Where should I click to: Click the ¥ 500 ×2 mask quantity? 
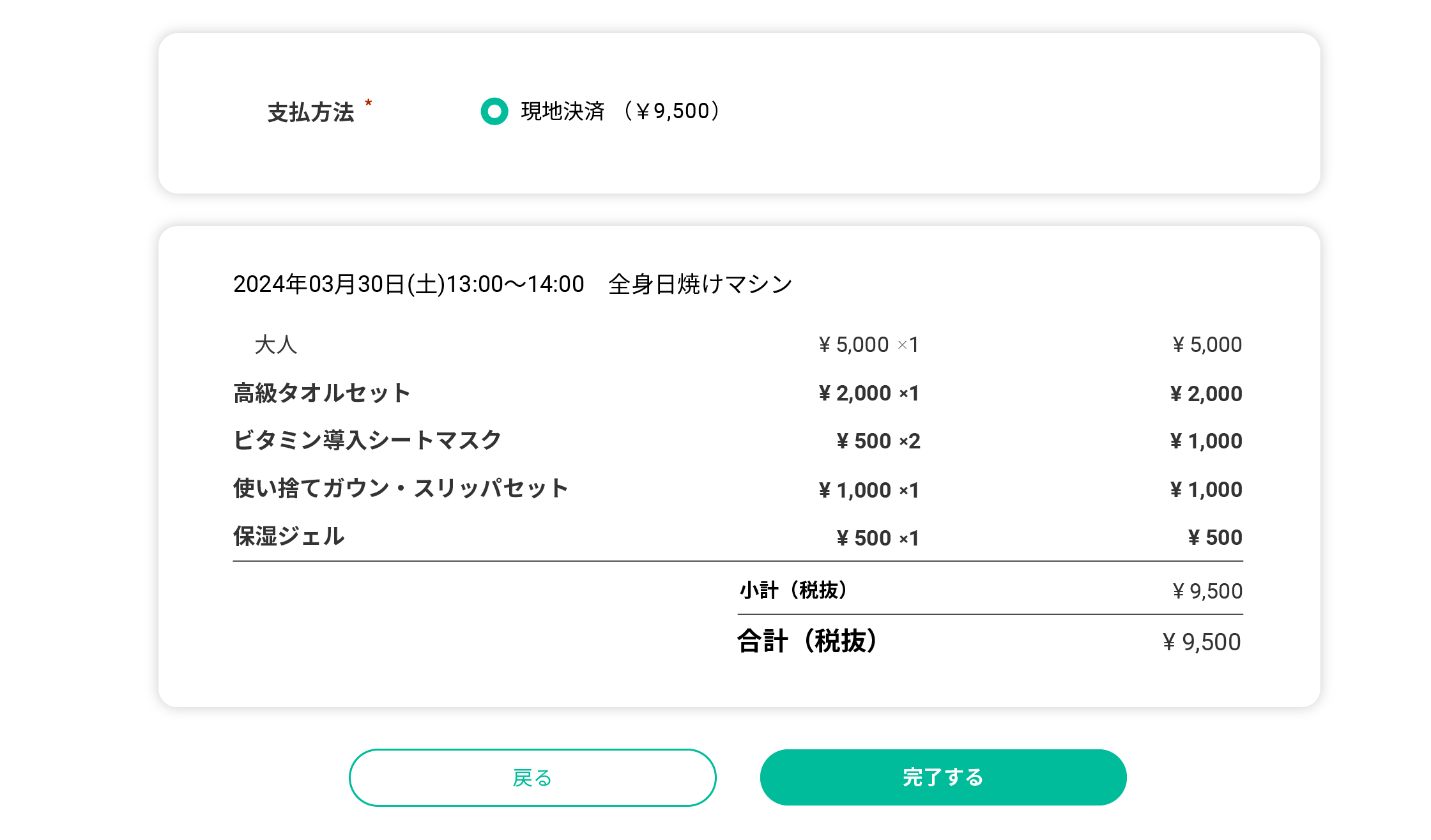point(878,441)
